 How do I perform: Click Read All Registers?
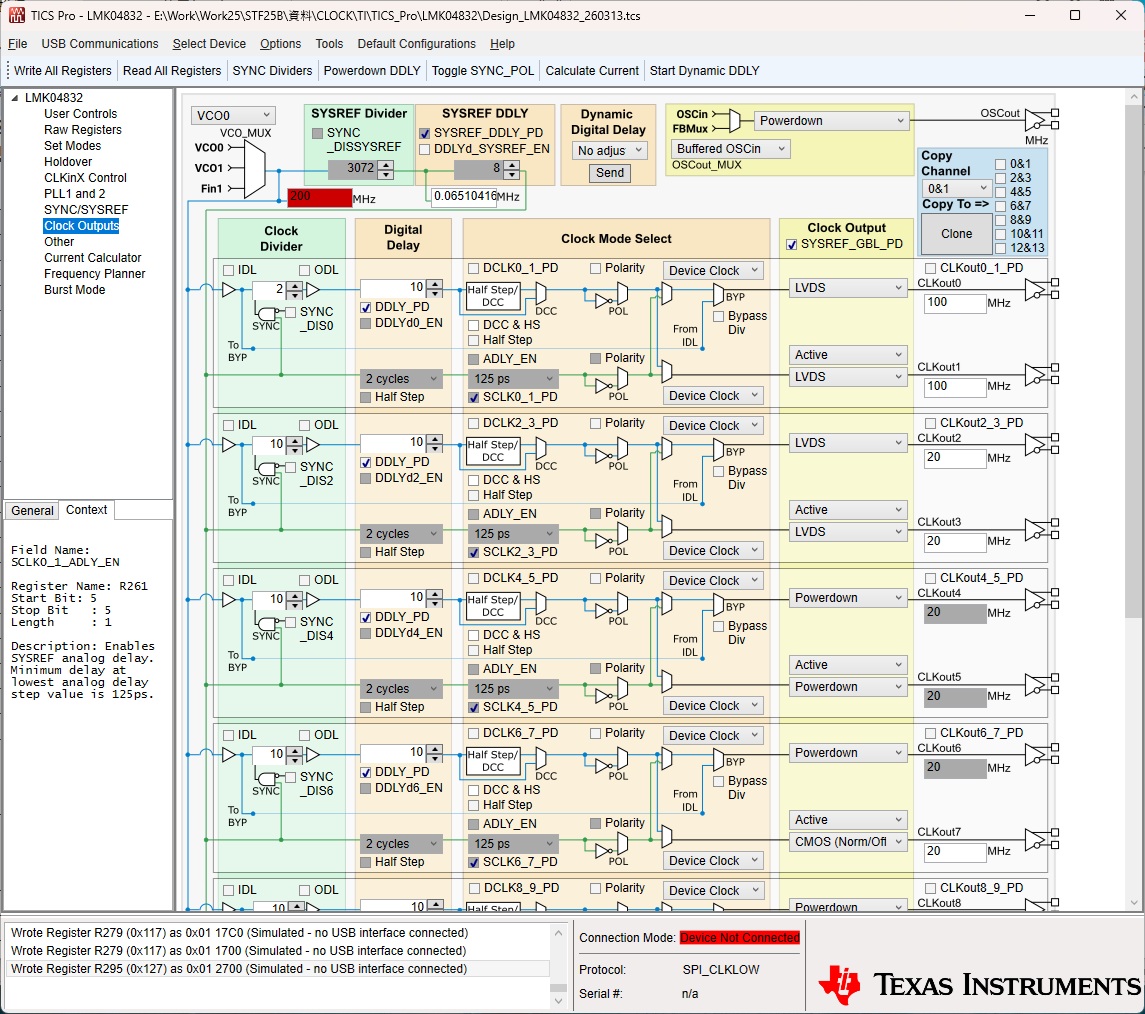click(x=172, y=71)
